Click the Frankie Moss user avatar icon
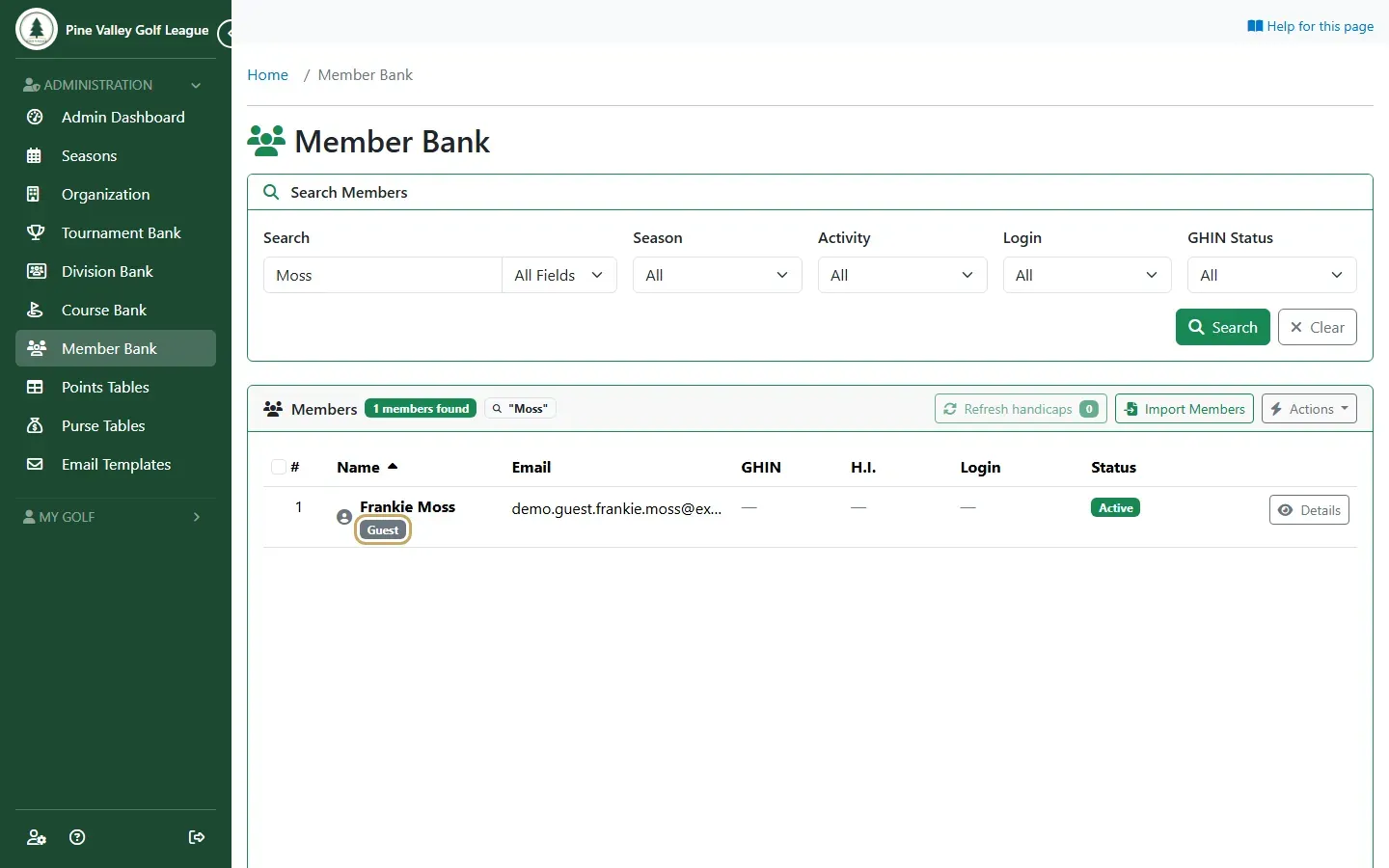Image resolution: width=1389 pixels, height=868 pixels. (x=344, y=517)
